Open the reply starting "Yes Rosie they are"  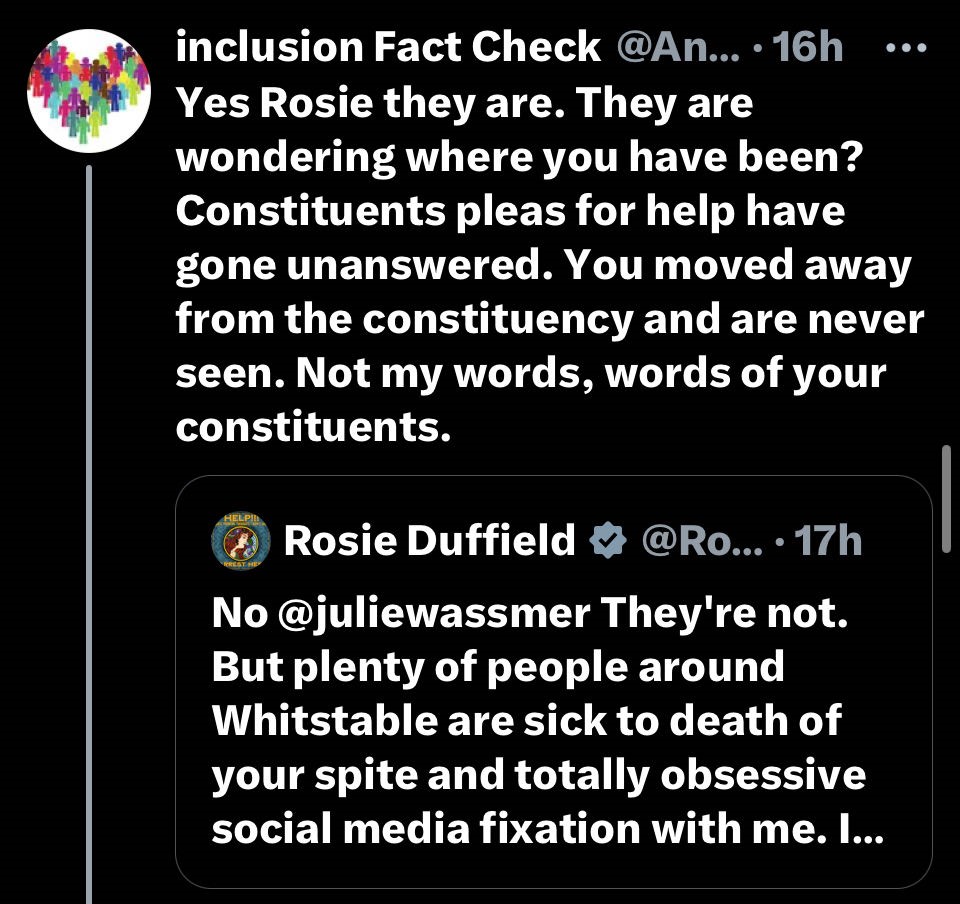(464, 104)
